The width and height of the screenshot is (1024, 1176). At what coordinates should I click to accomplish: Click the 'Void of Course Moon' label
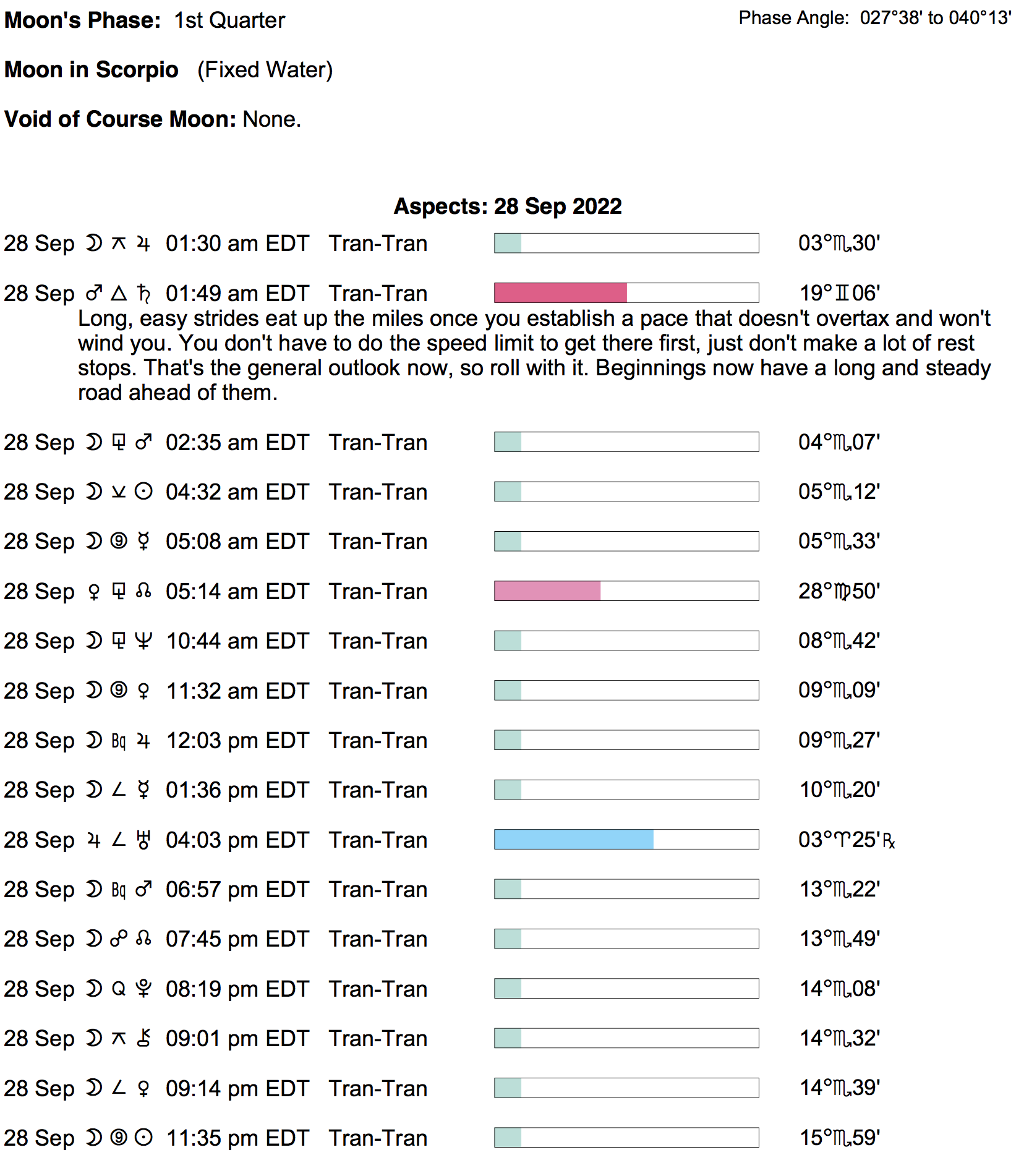[x=120, y=119]
